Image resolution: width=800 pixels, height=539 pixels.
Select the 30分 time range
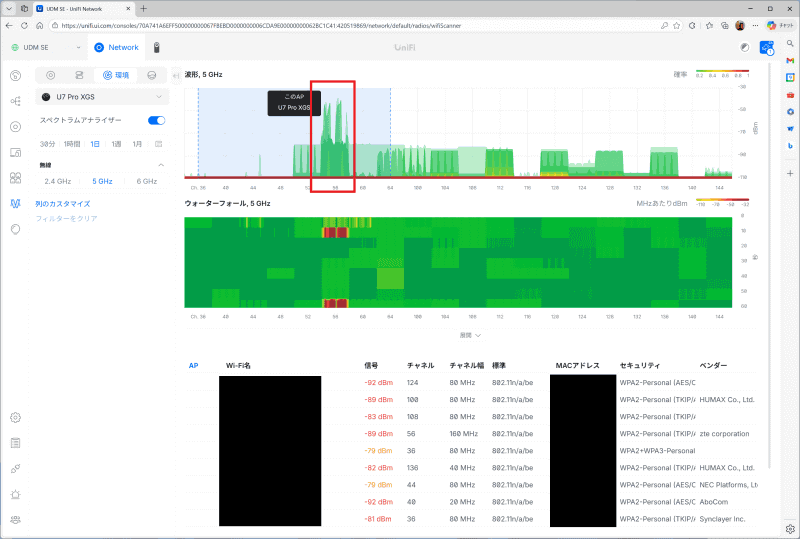(47, 144)
